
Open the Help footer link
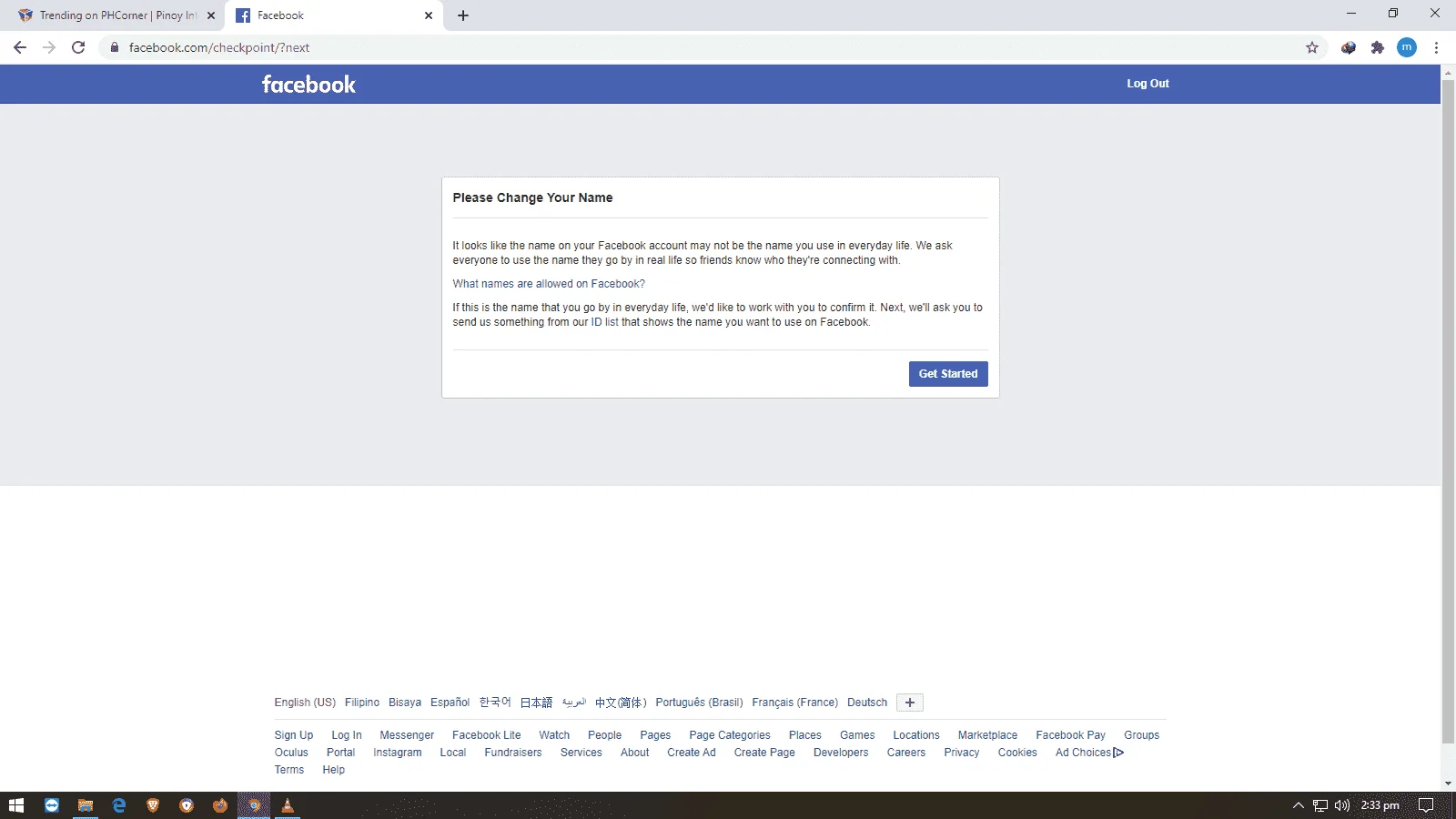coord(334,770)
